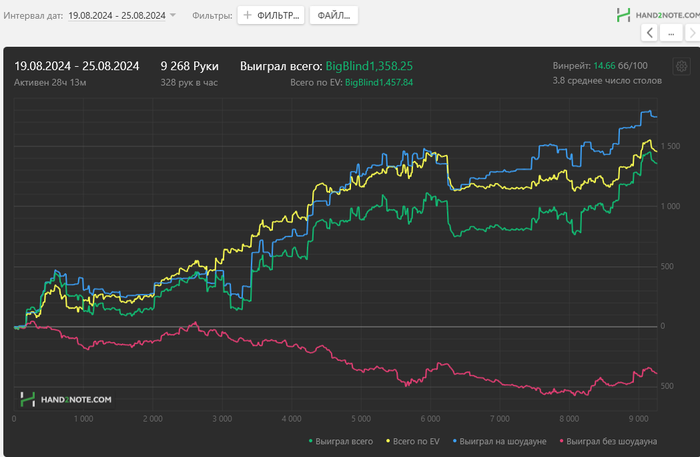The height and width of the screenshot is (457, 700).
Task: Click the pink dot of the non-showdown legend
Action: [563, 441]
